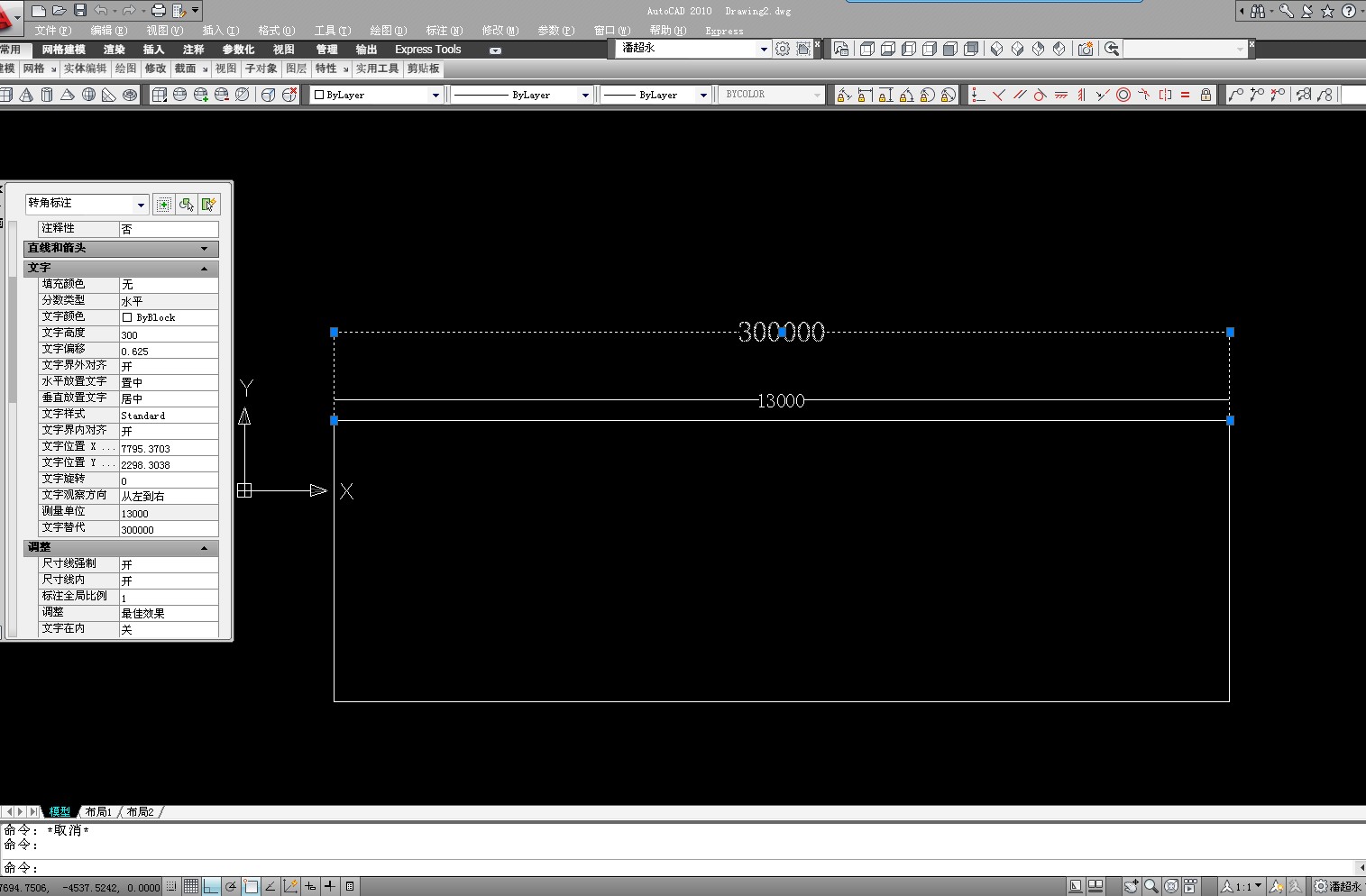
Task: Switch to the 布局1 layout tab
Action: [98, 812]
